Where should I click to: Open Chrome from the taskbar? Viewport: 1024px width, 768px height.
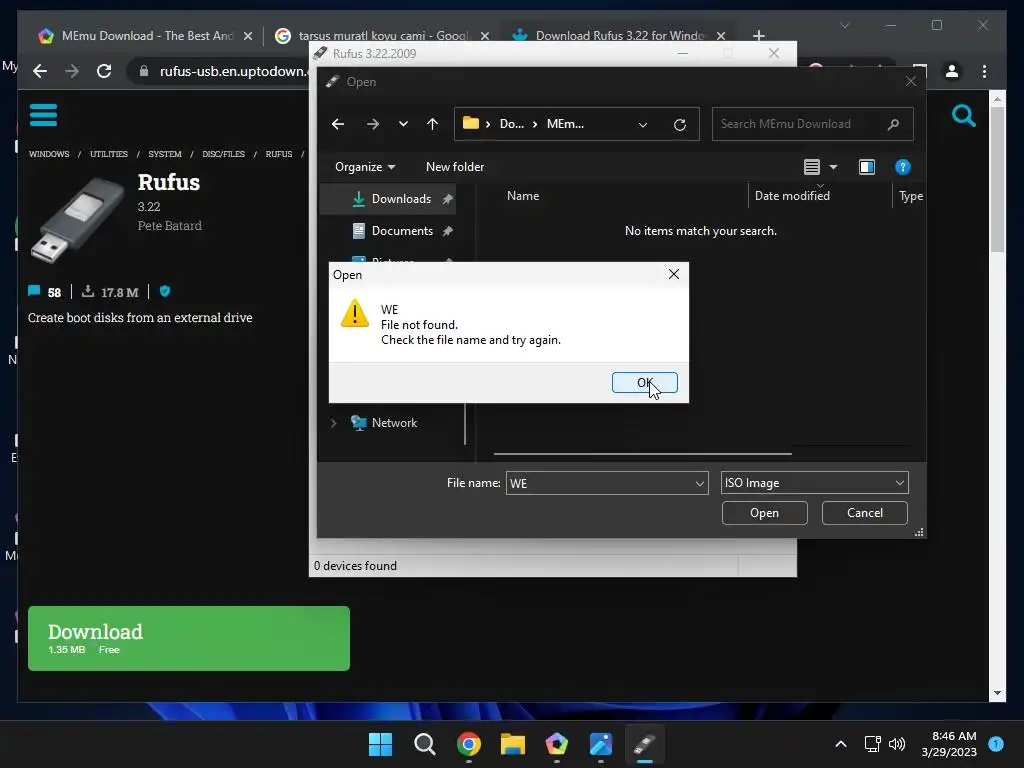pyautogui.click(x=468, y=744)
